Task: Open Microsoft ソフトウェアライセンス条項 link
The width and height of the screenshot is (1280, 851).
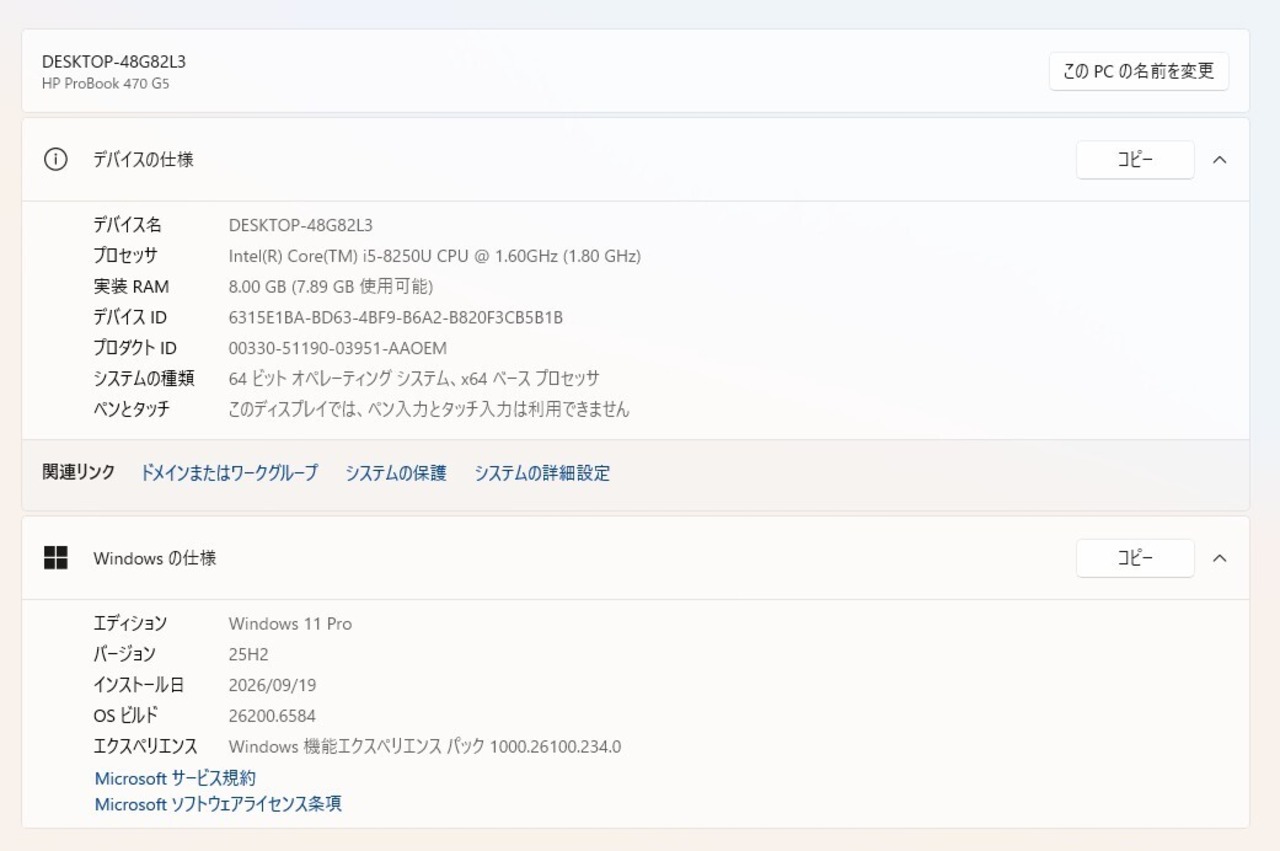Action: coord(218,804)
